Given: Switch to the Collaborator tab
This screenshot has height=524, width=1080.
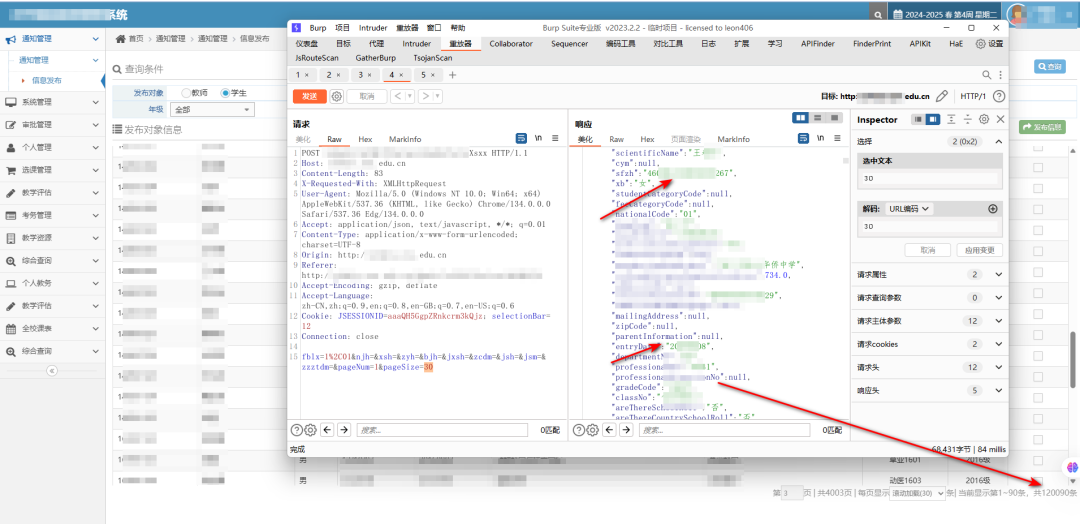Looking at the screenshot, I should tap(511, 43).
